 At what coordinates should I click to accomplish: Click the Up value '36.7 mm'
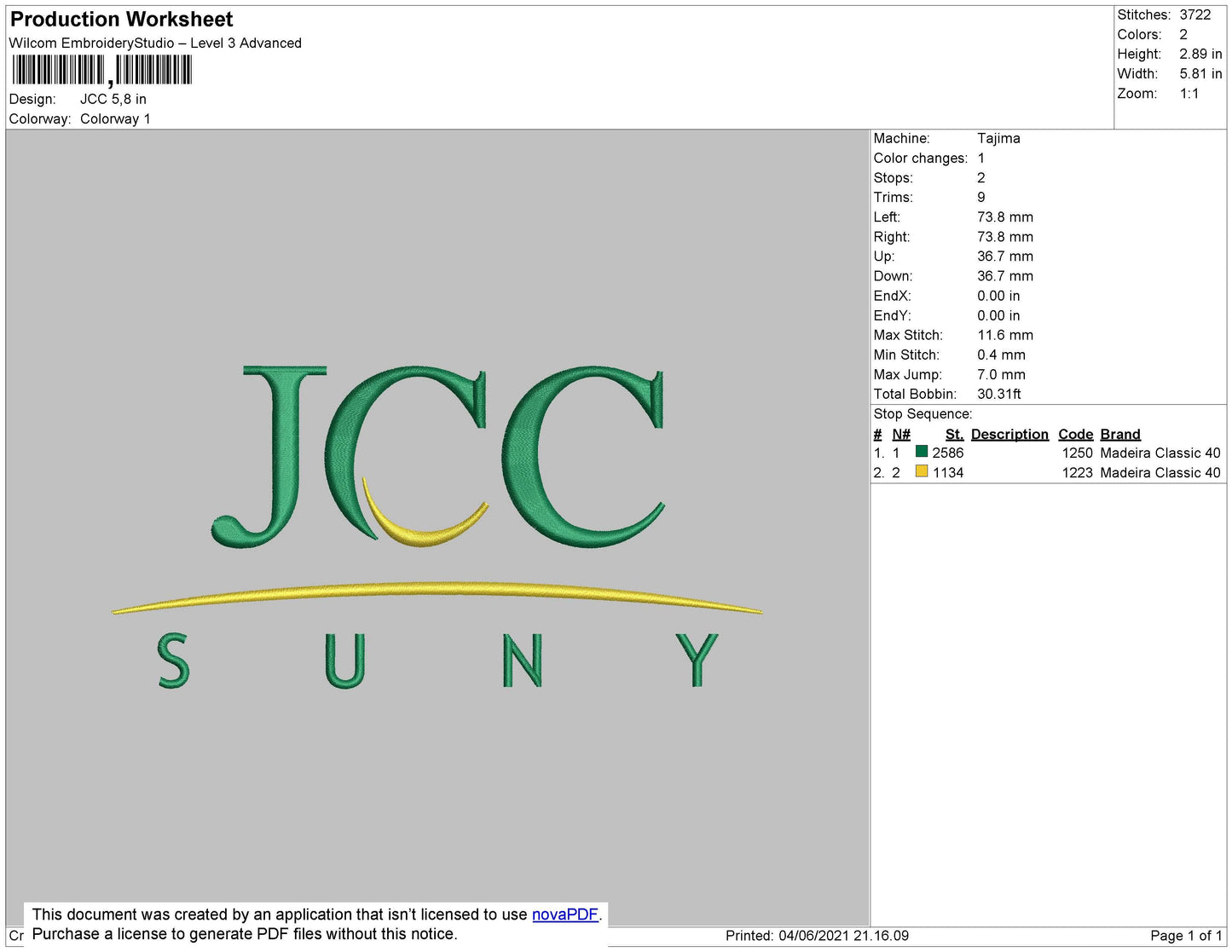tap(1005, 256)
